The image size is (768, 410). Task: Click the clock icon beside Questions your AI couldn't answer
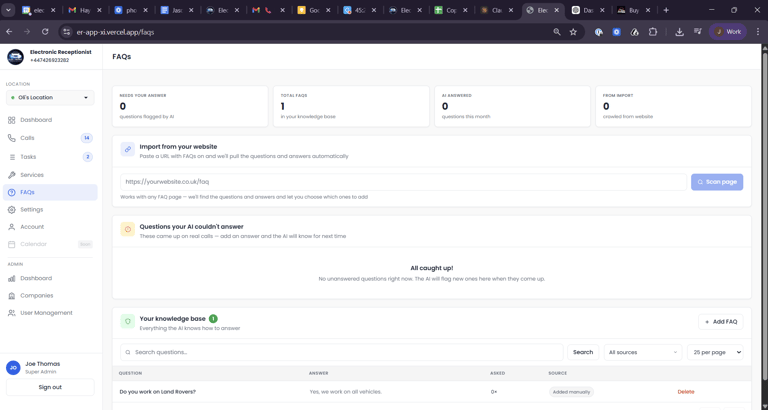point(128,229)
